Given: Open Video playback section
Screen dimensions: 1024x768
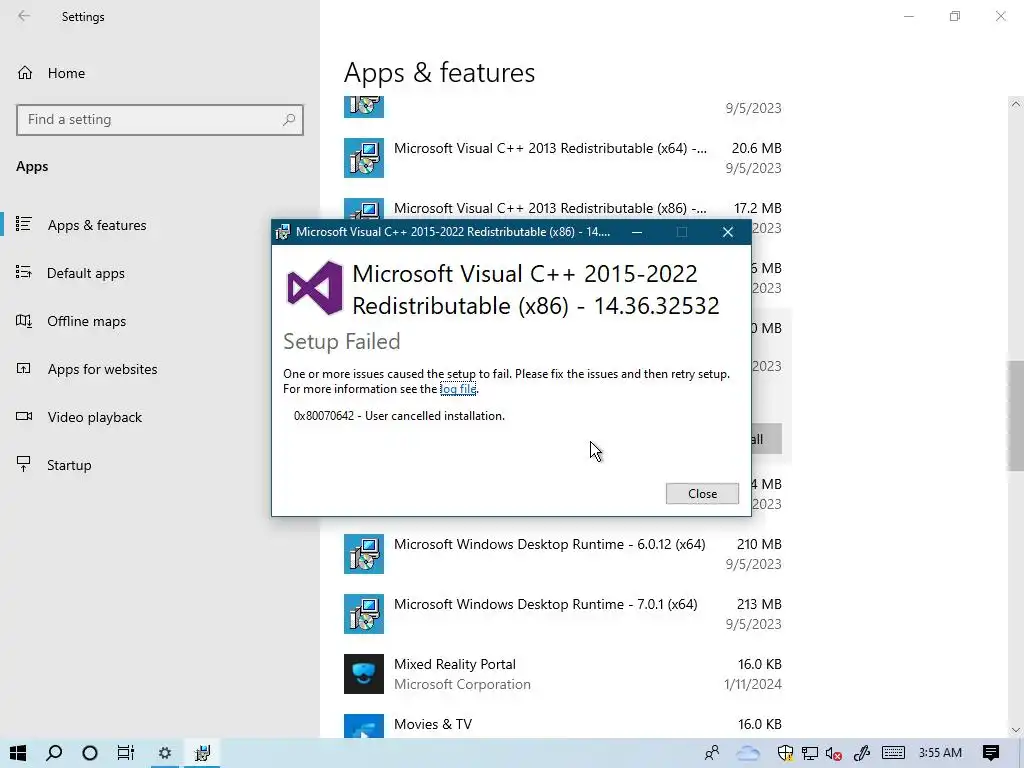Looking at the screenshot, I should pos(94,417).
